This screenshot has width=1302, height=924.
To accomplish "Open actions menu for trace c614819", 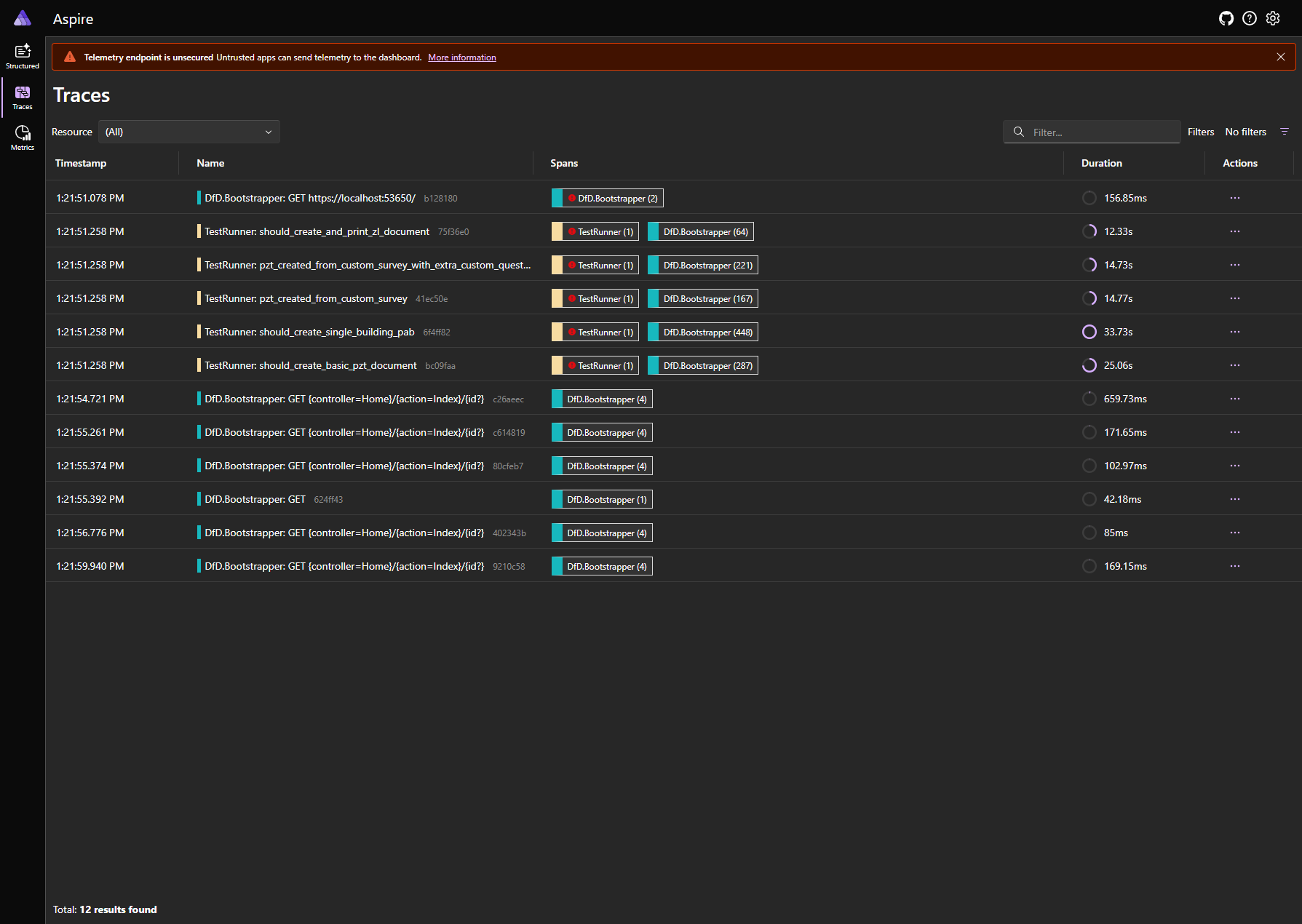I will tap(1235, 432).
